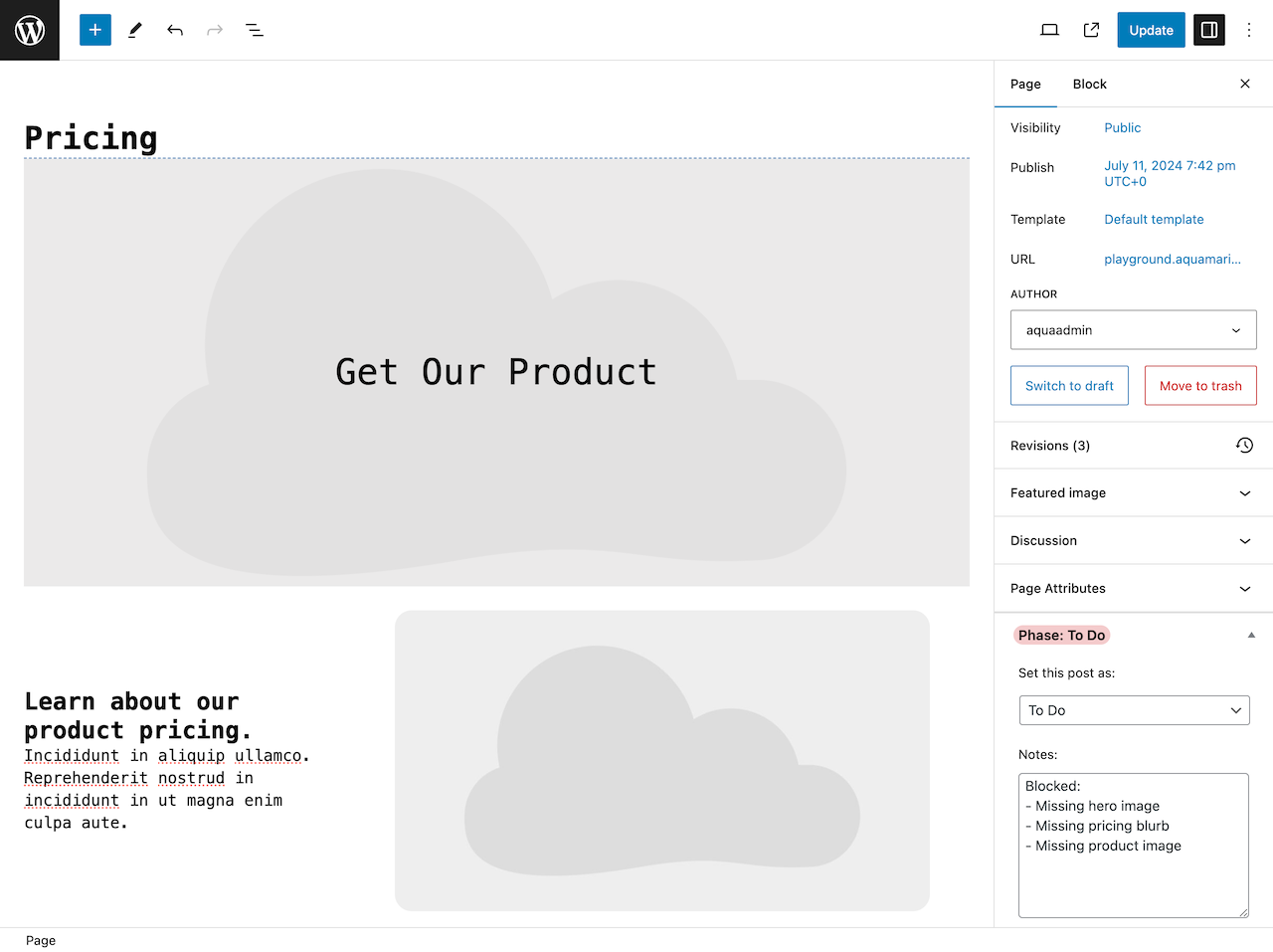
Task: Open the block inserter plus button
Action: (95, 30)
